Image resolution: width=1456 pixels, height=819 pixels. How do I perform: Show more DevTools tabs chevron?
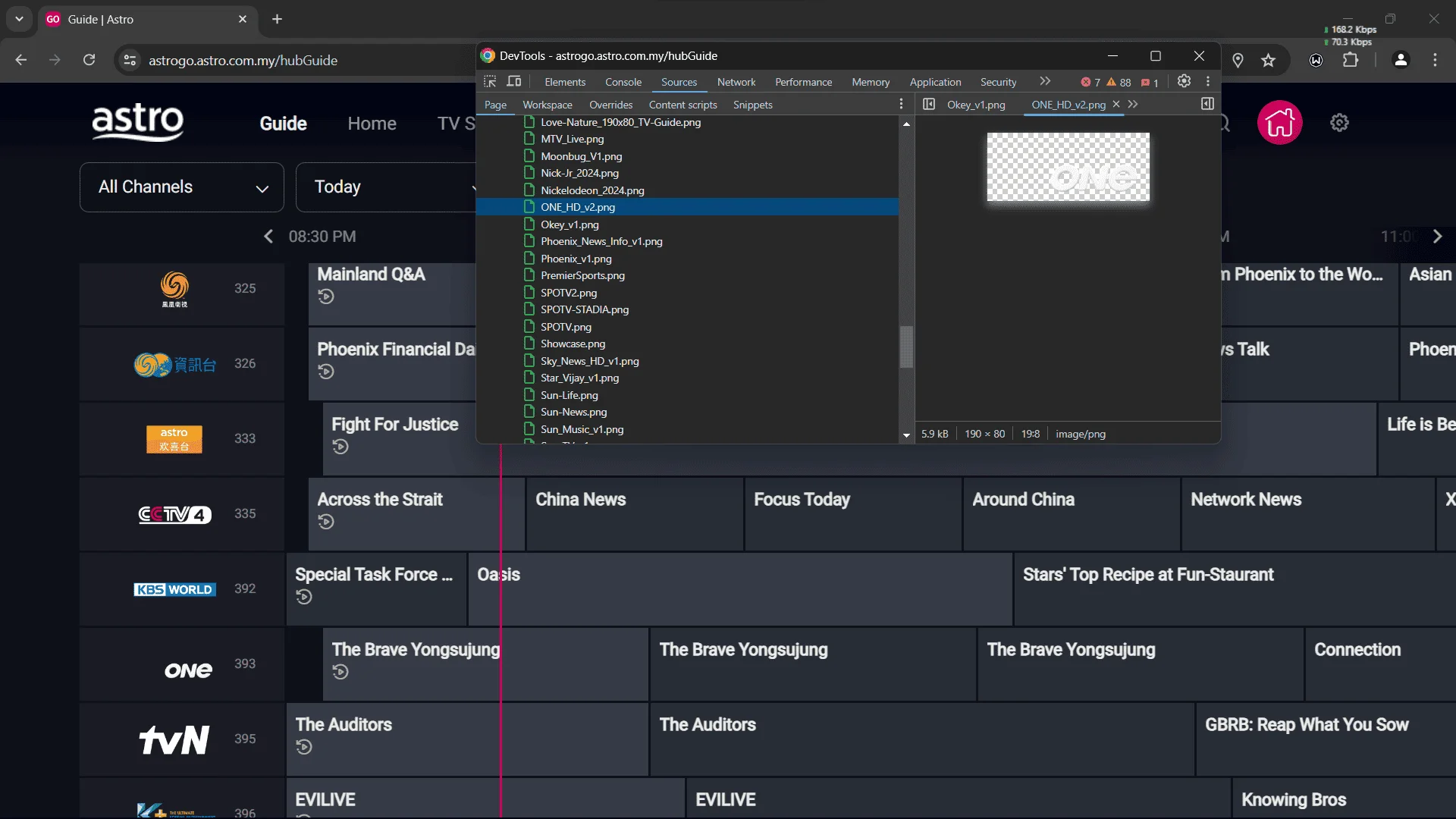[1045, 81]
